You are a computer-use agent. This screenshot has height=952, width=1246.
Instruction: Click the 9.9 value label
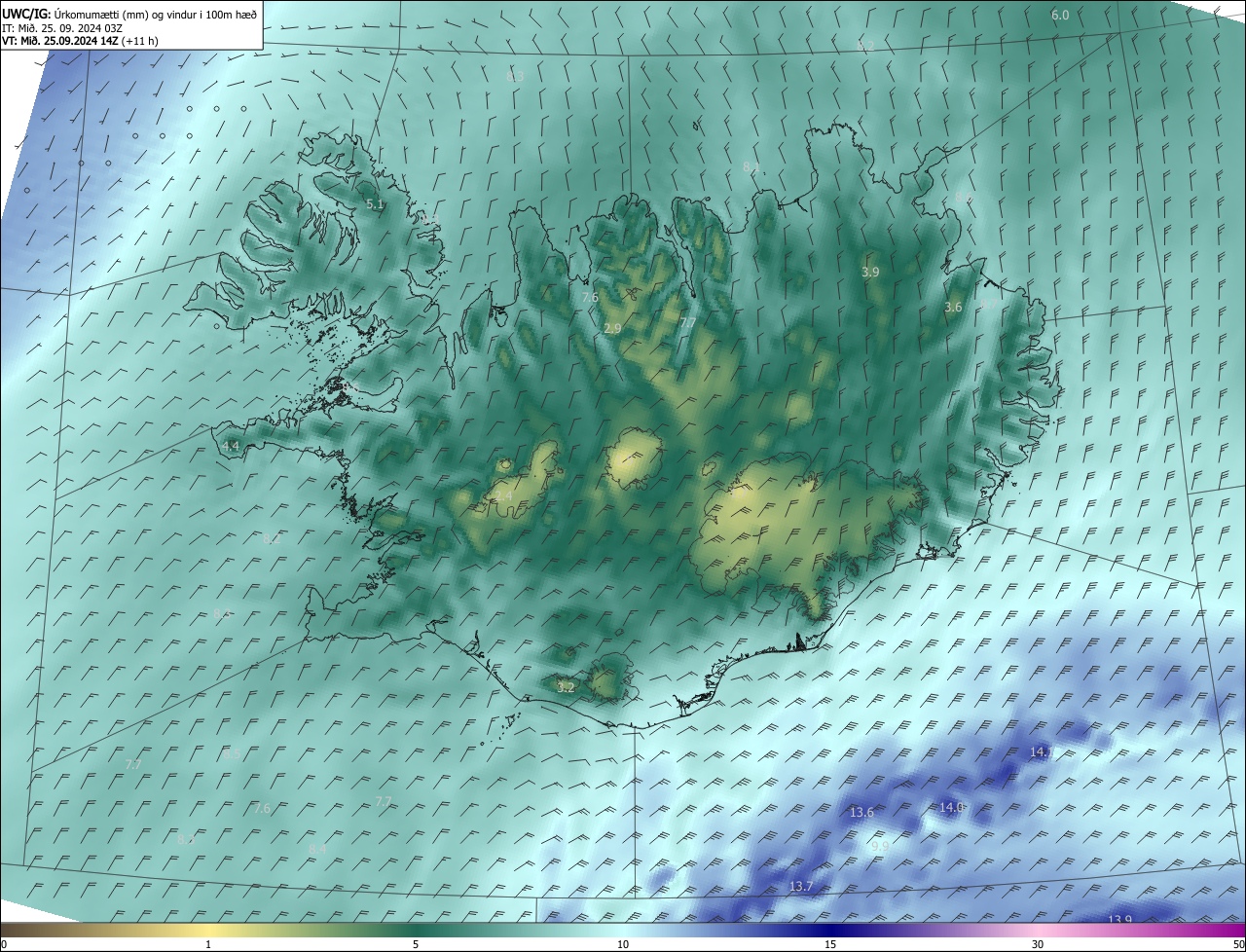click(879, 847)
